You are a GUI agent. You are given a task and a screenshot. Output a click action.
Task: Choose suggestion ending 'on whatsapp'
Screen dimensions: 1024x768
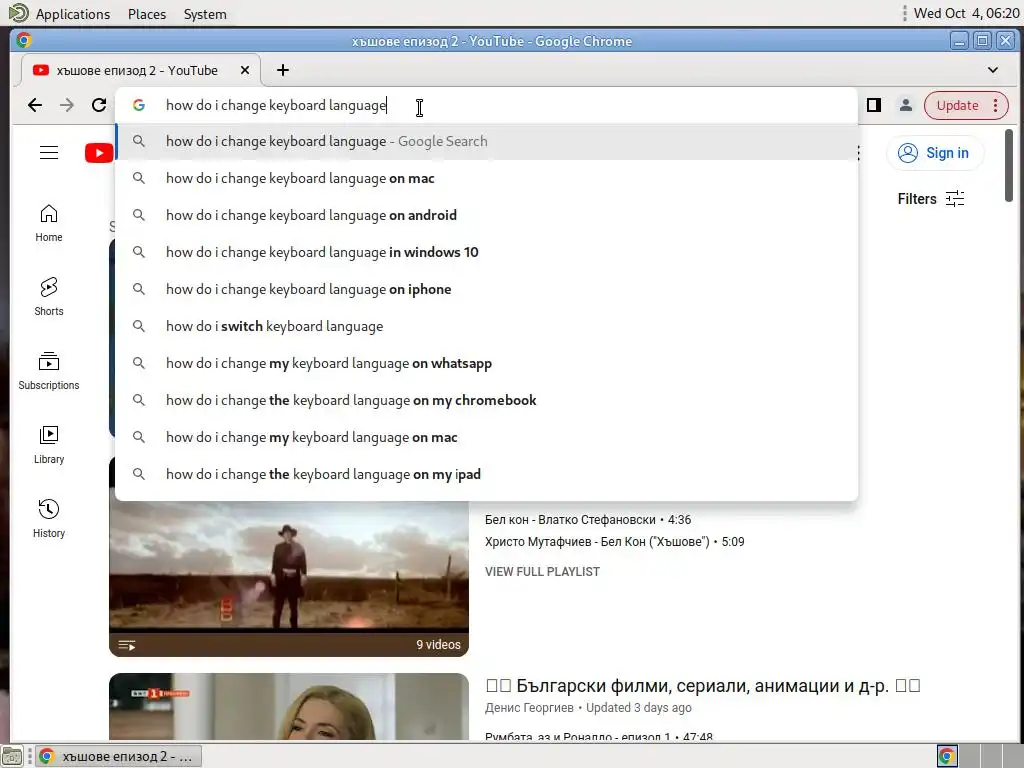pos(487,363)
